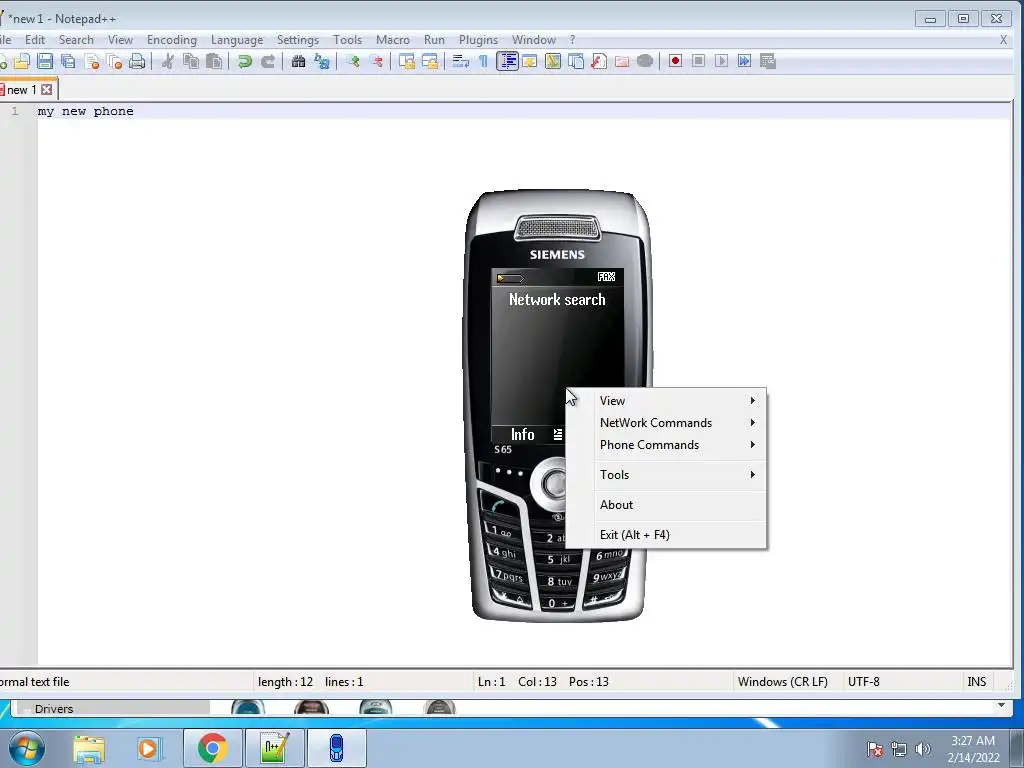Open a file with the toolbar Open icon
Screen dimensions: 1024x768
point(22,61)
